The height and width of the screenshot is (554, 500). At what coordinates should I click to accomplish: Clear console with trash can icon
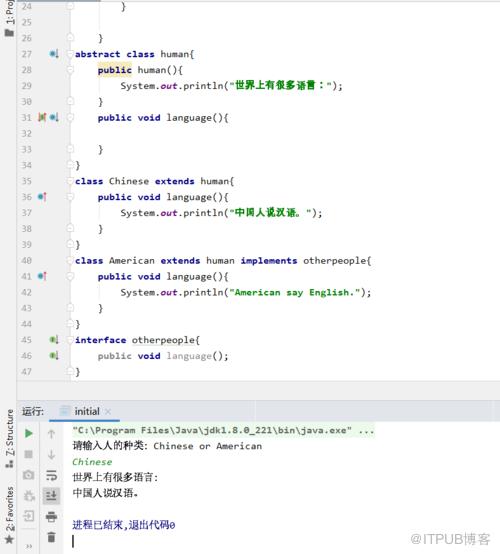click(52, 537)
